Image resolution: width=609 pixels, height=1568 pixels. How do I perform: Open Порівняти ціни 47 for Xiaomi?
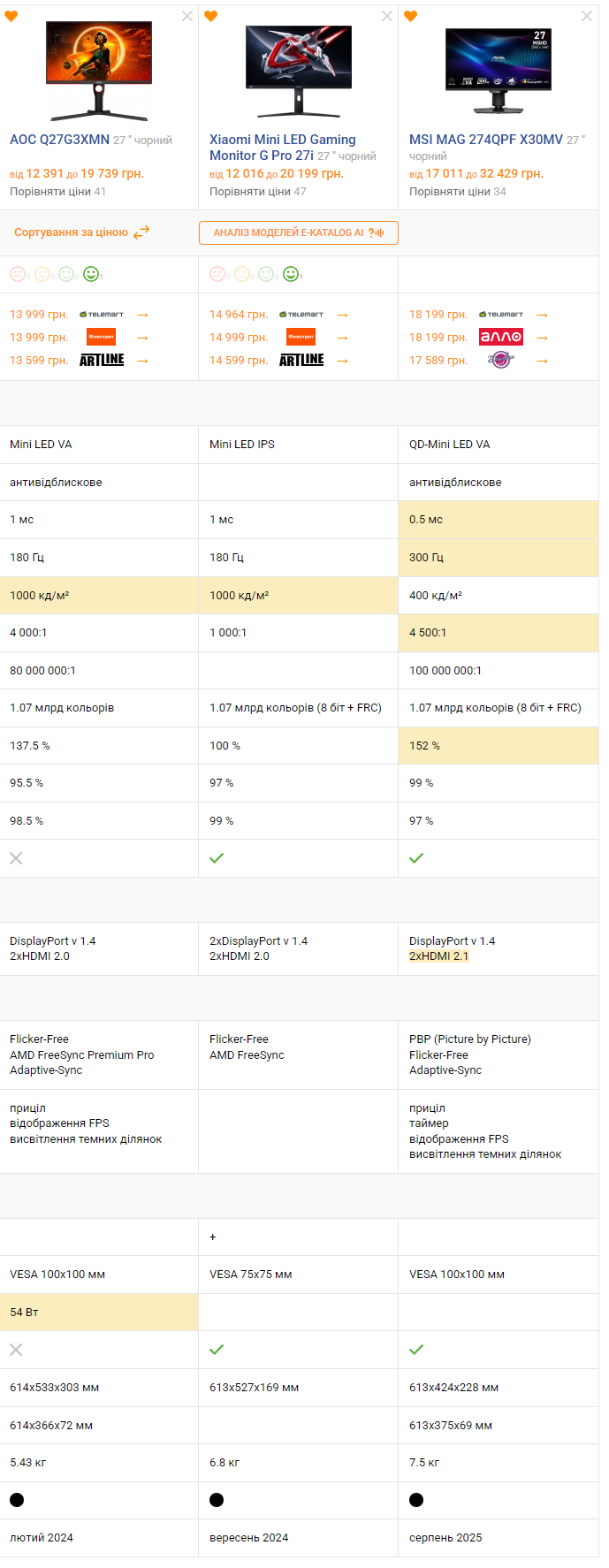pos(257,192)
